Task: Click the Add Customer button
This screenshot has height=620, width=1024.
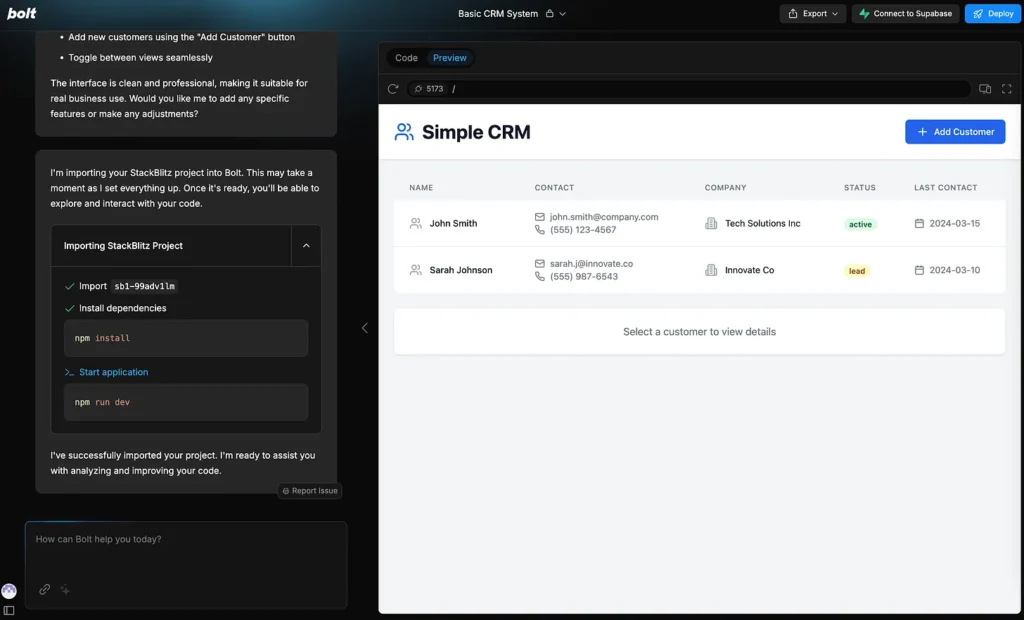Action: 955,132
